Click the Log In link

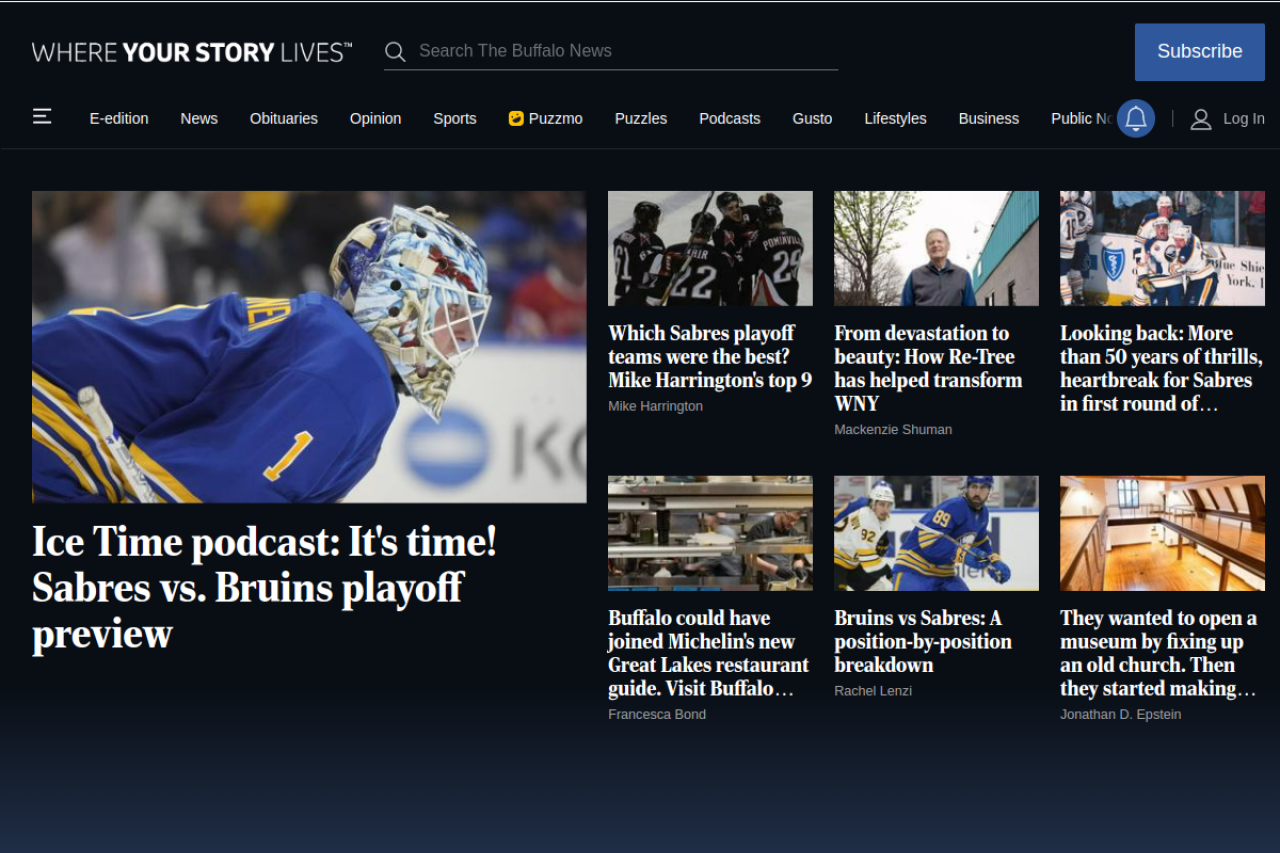[1243, 119]
